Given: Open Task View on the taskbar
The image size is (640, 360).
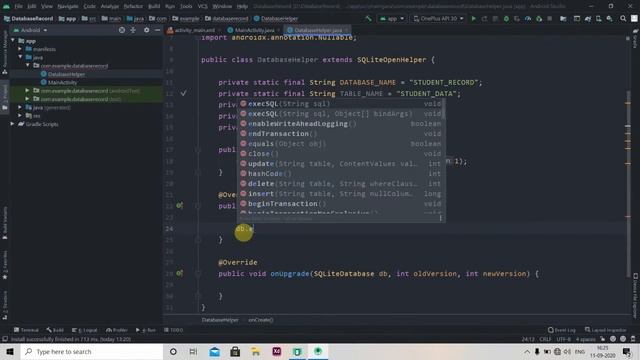Looking at the screenshot, I should pos(193,351).
